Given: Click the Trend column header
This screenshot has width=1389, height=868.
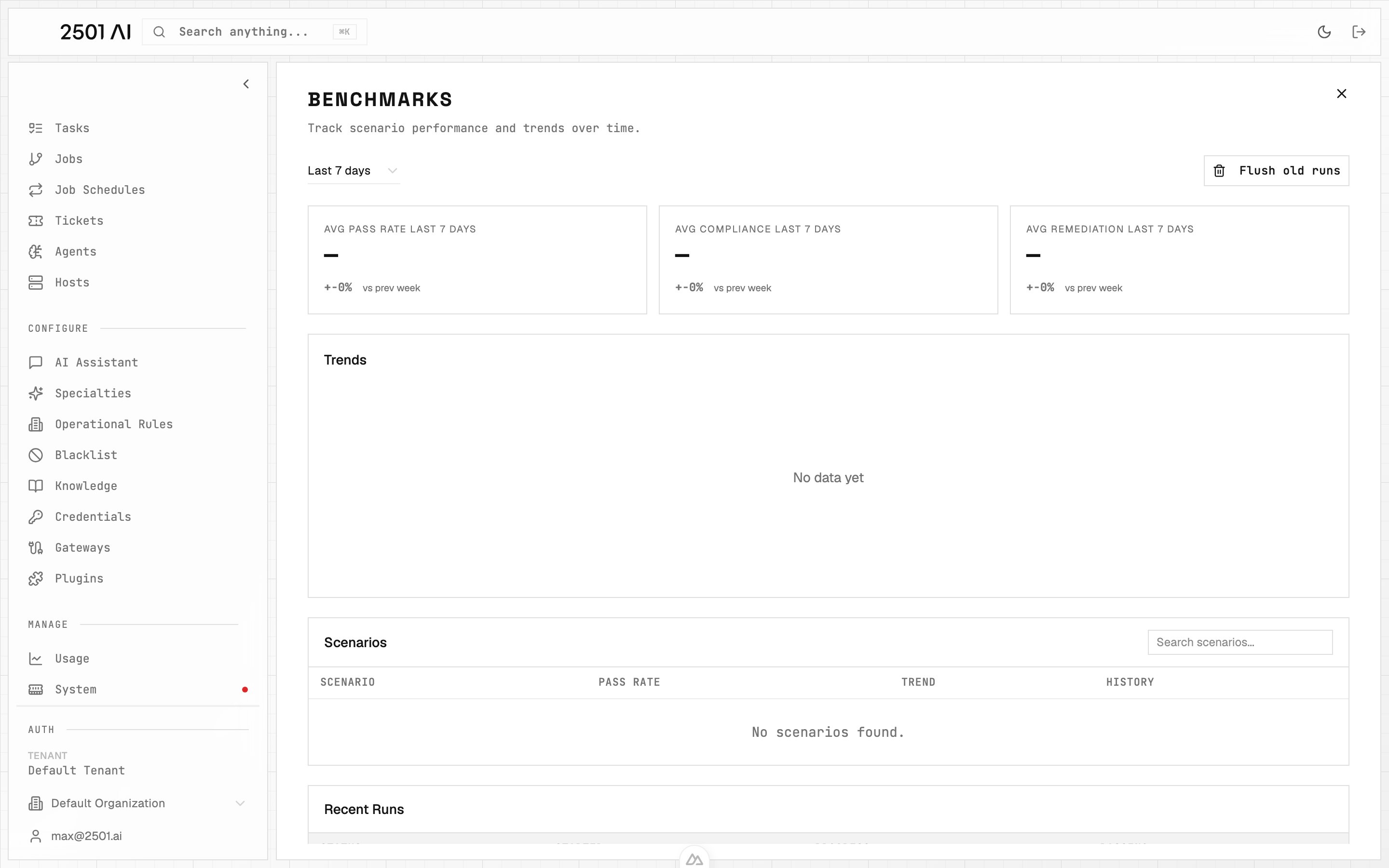Looking at the screenshot, I should point(918,682).
